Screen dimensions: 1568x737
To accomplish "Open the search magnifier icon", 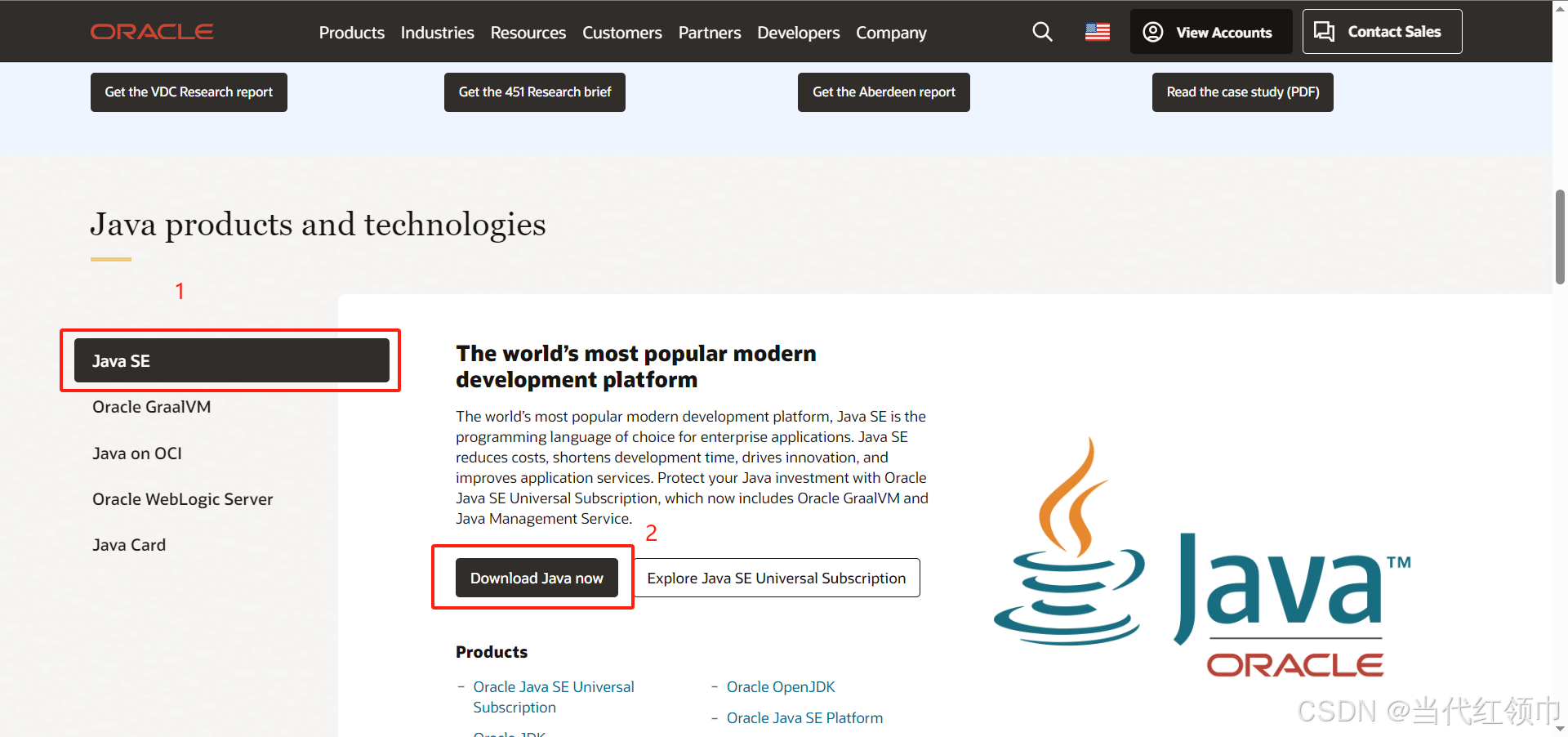I will (1042, 32).
